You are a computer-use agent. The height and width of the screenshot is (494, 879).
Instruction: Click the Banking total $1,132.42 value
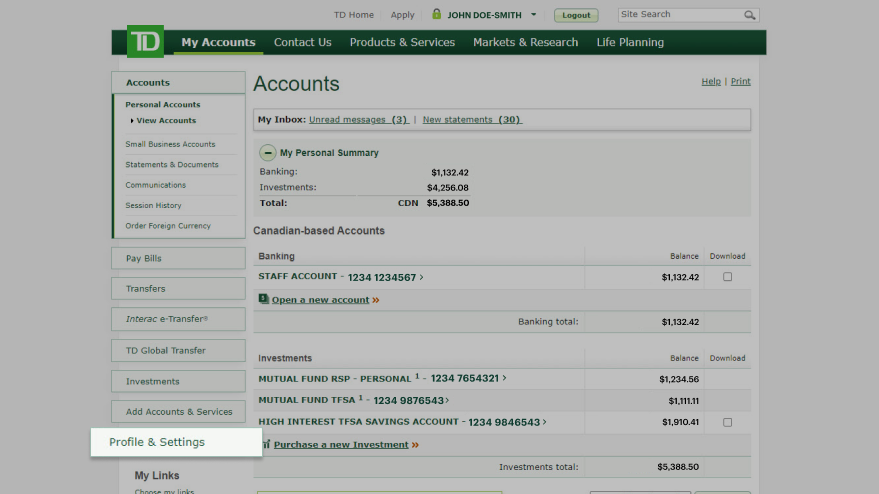[x=680, y=322]
